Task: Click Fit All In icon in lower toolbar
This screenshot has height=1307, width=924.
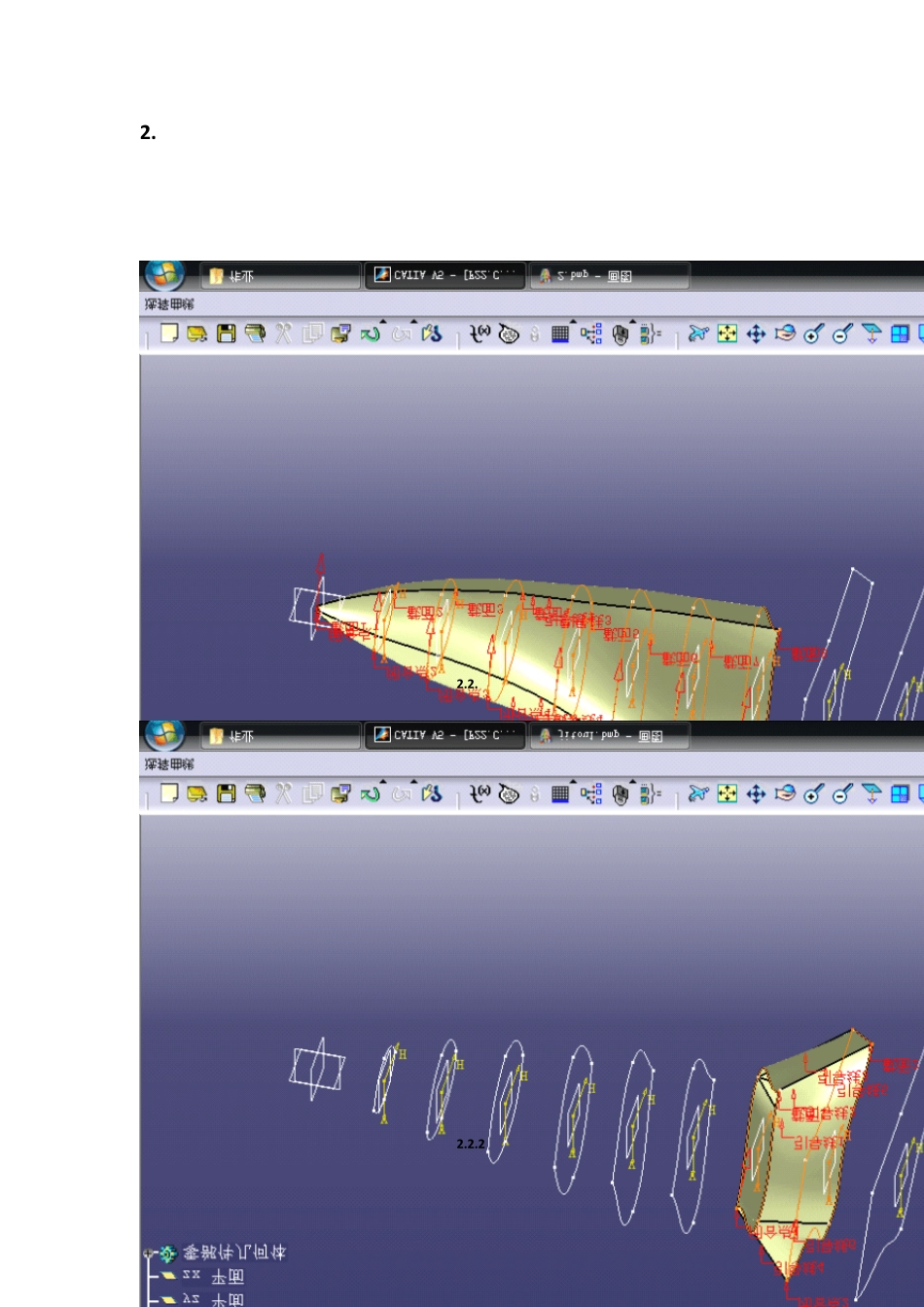Action: [x=728, y=794]
